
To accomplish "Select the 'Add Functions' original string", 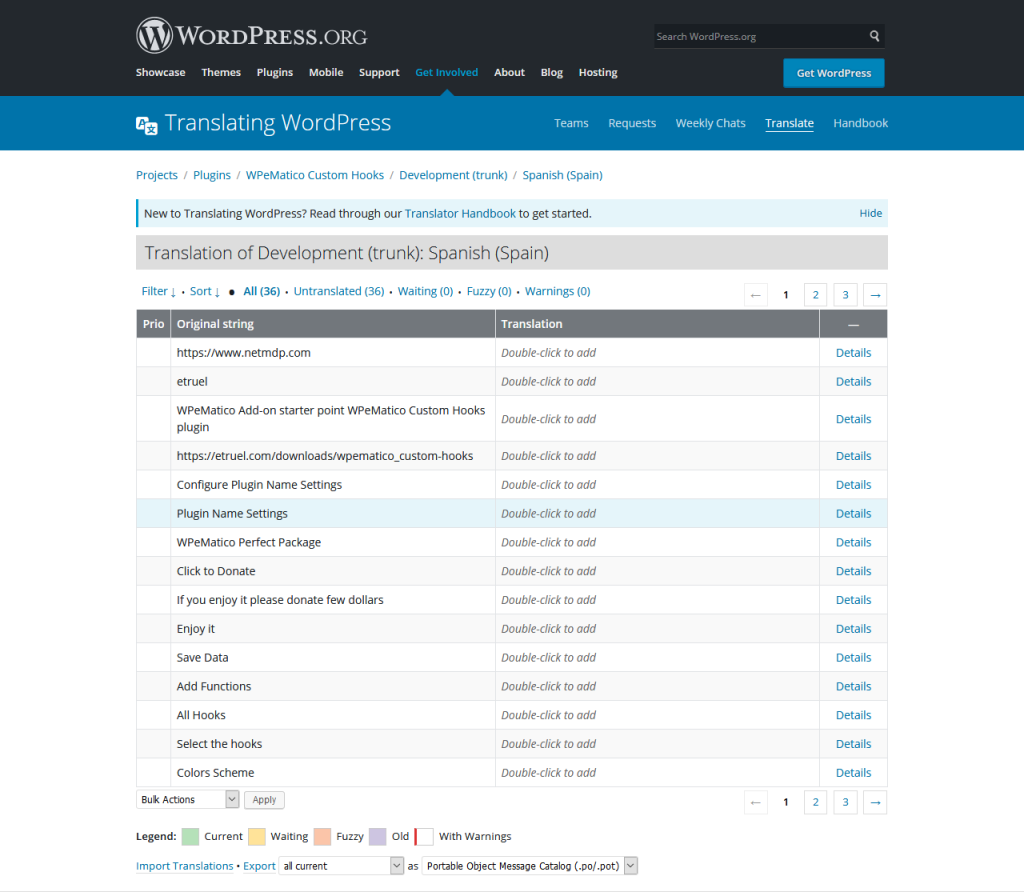I will 214,686.
